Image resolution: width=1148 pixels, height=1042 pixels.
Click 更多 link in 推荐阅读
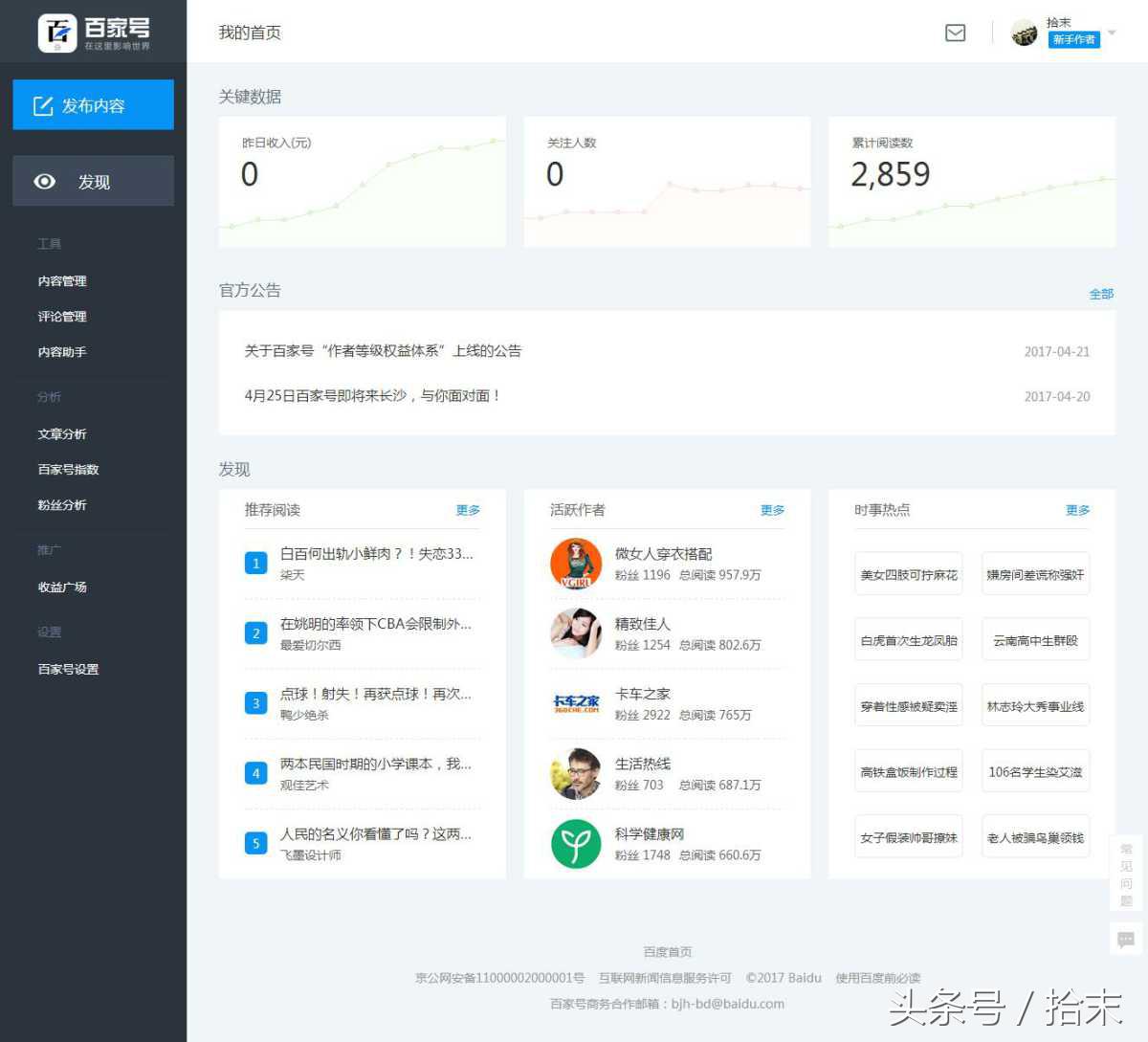(468, 510)
